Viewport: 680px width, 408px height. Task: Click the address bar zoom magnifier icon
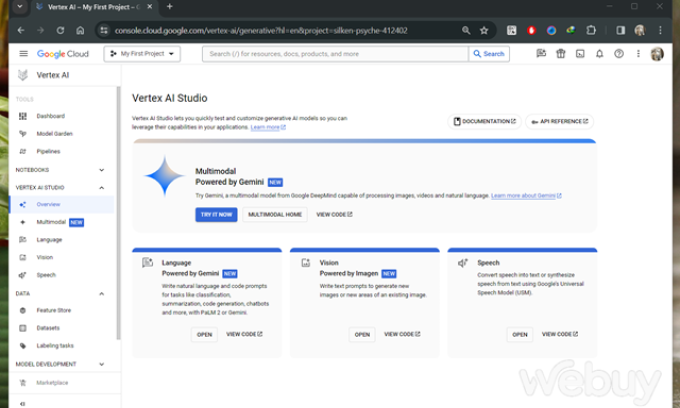[466, 30]
